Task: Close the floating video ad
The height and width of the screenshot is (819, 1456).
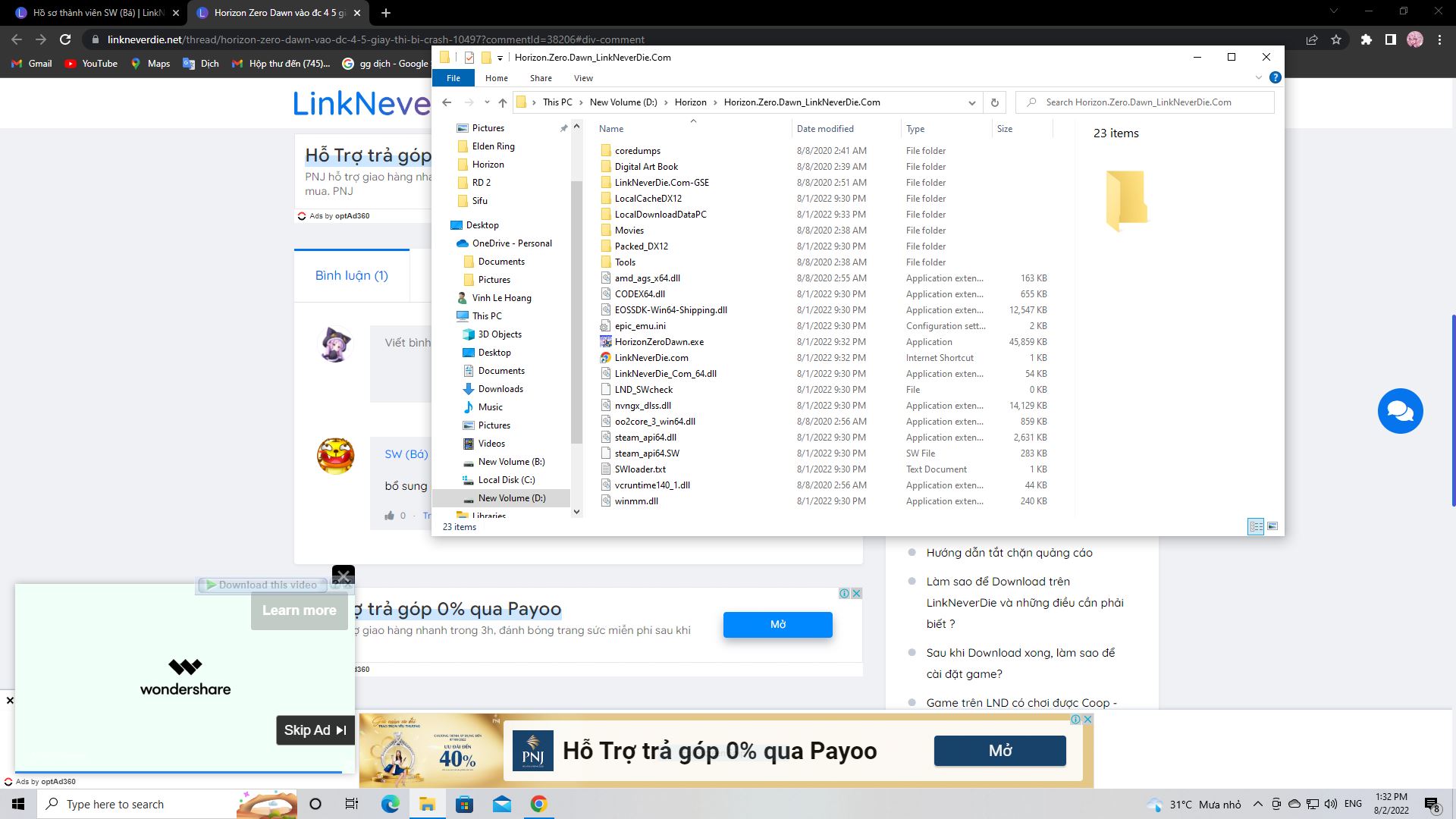Action: 343,576
